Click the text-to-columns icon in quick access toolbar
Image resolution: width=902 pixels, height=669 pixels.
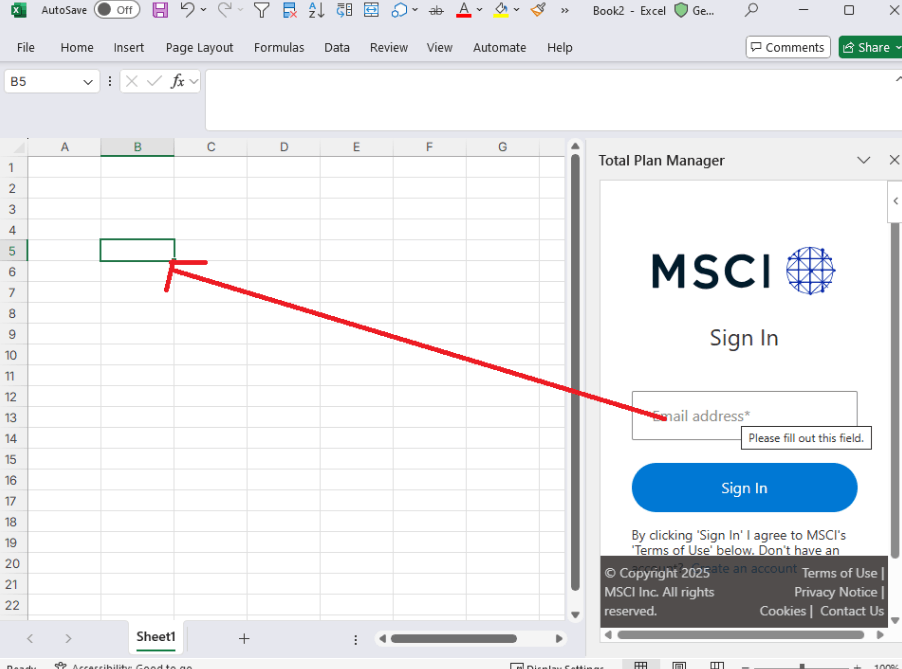345,10
